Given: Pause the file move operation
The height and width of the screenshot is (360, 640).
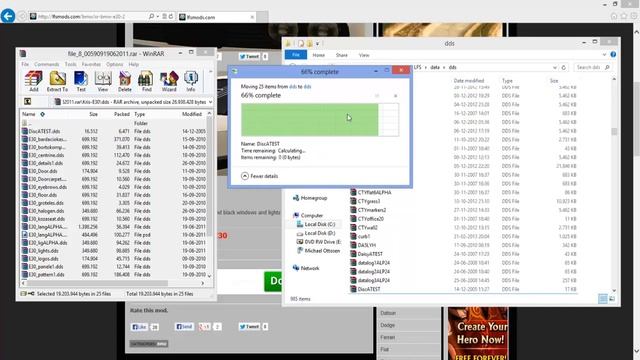Looking at the screenshot, I should pyautogui.click(x=377, y=96).
